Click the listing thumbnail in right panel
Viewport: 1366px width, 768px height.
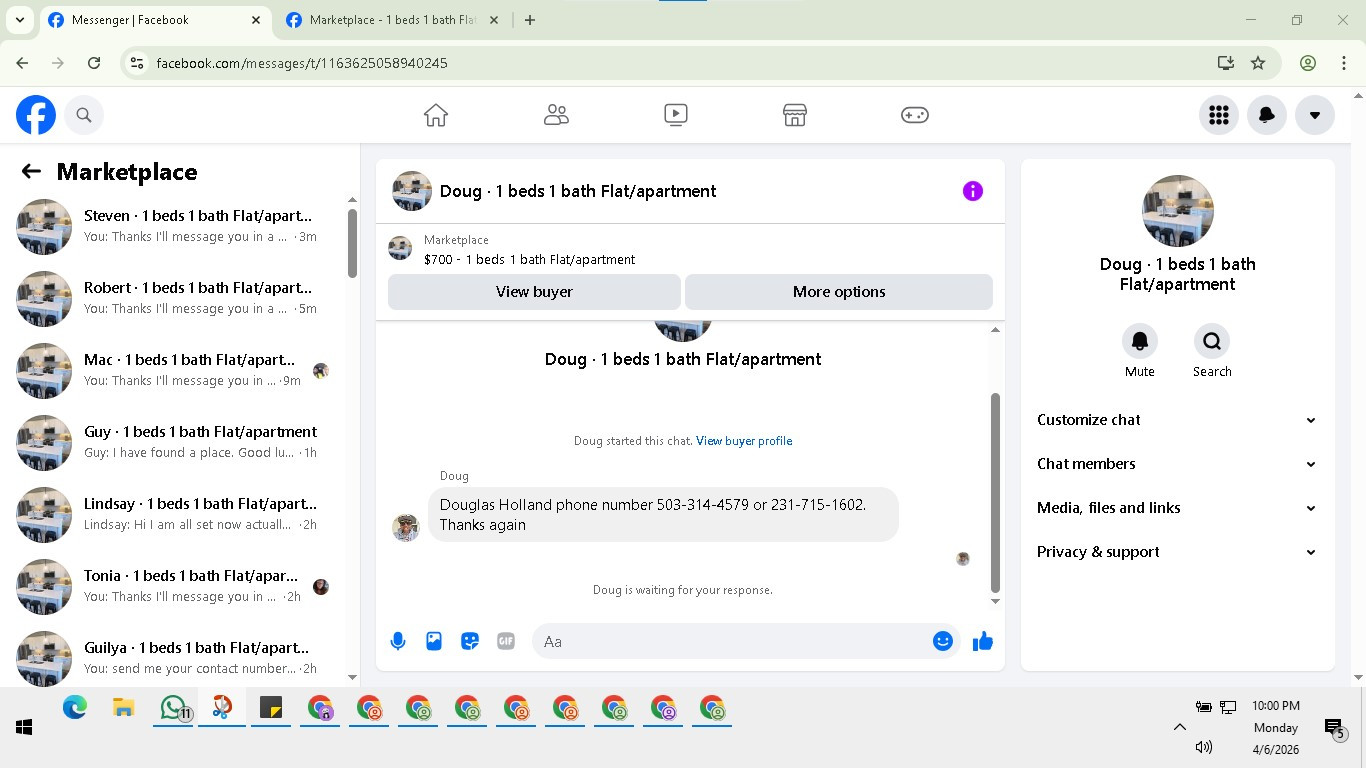[x=1177, y=211]
